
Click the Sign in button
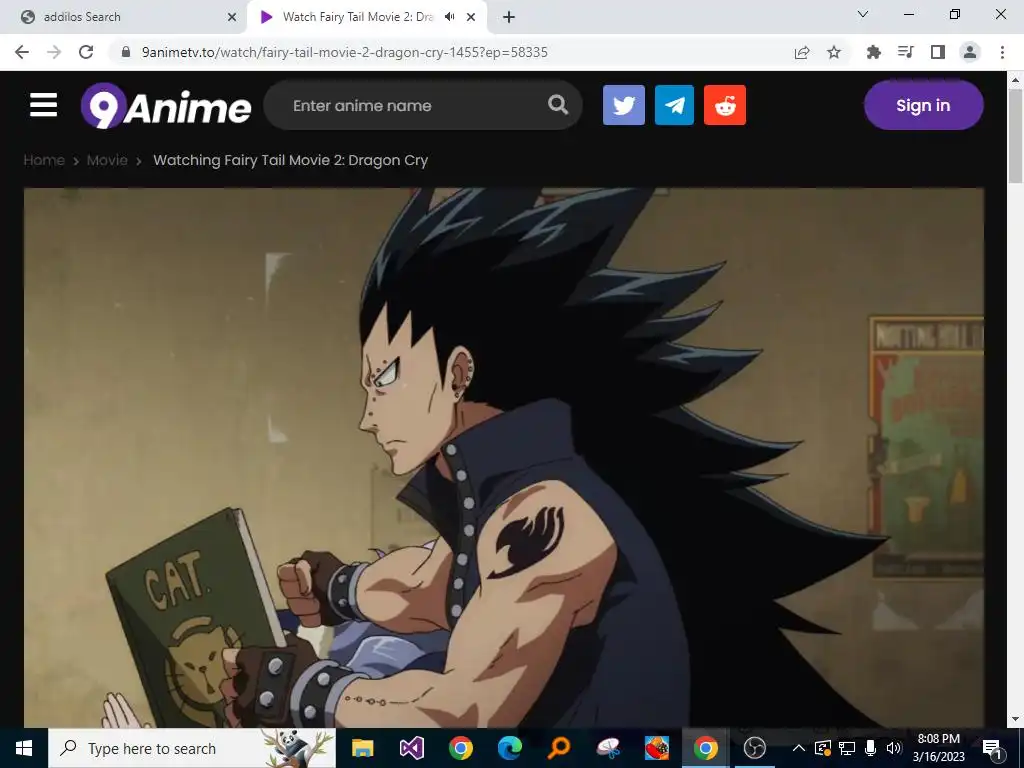[923, 105]
